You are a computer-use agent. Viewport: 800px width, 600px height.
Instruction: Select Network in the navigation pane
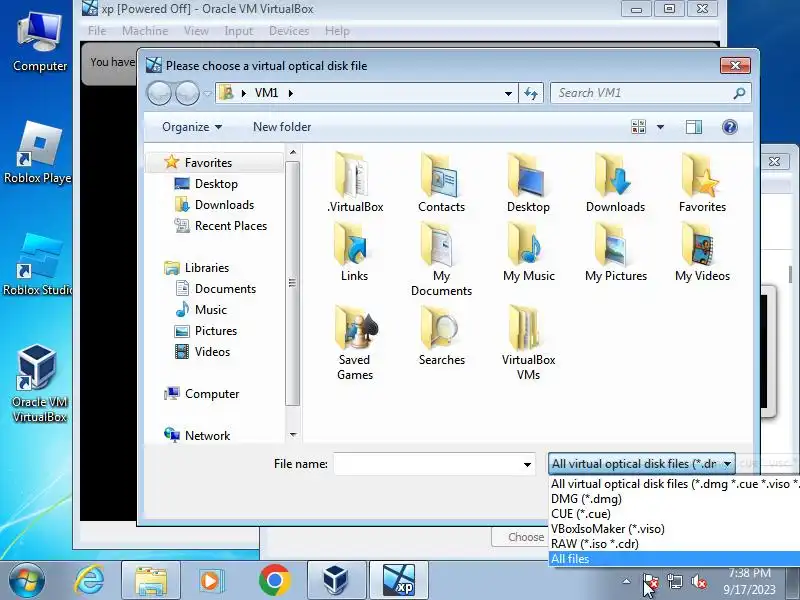[207, 436]
